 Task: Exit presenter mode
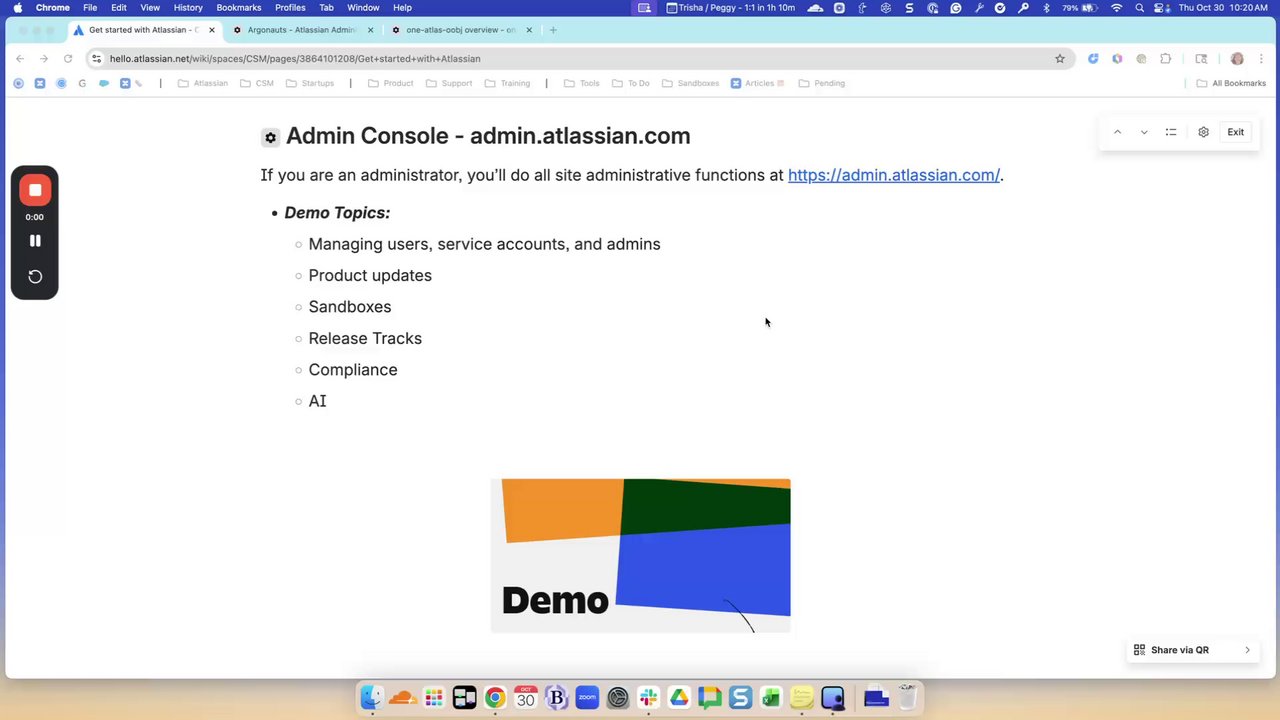[x=1236, y=132]
